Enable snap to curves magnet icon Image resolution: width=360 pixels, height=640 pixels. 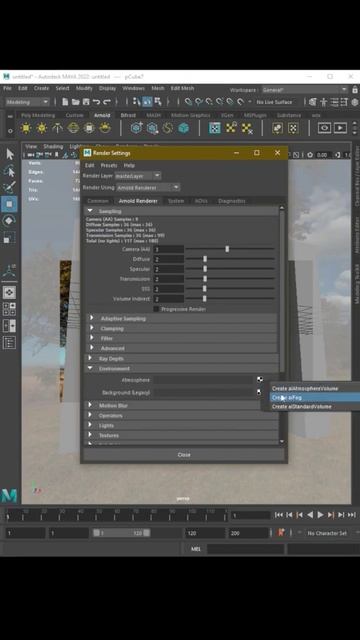tap(199, 102)
